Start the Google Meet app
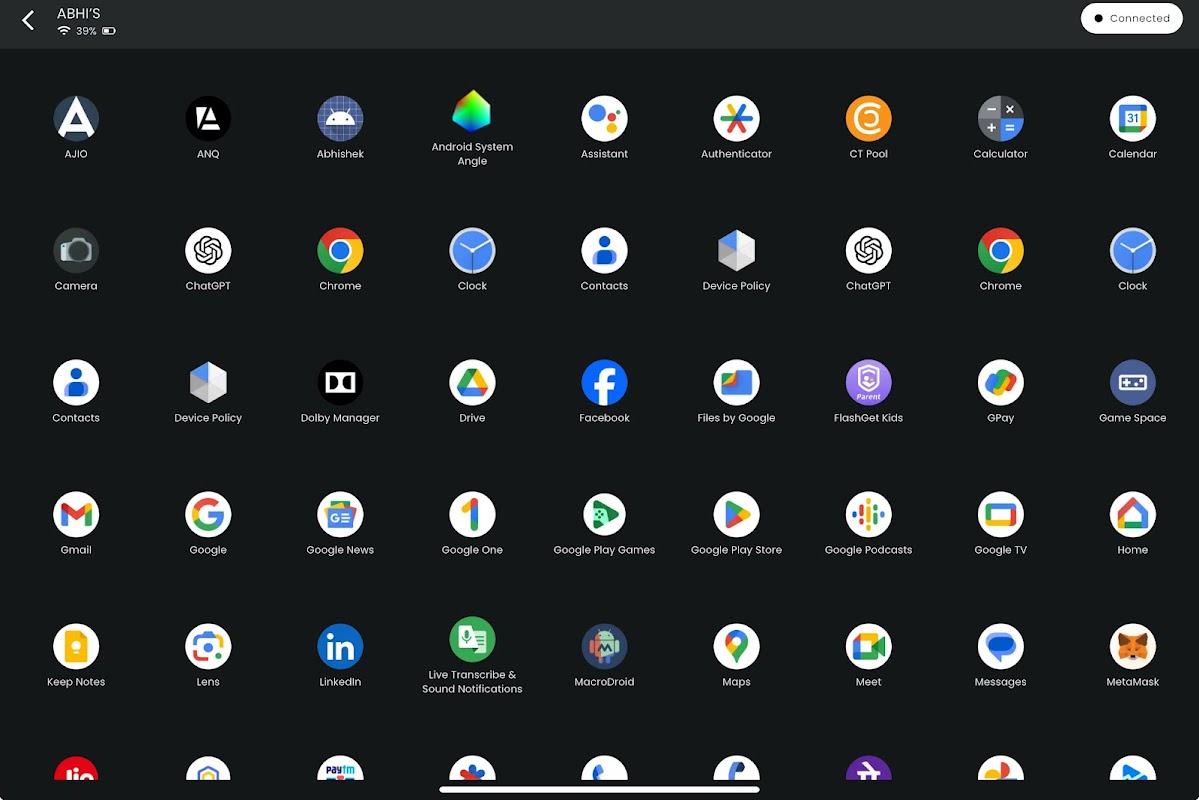The width and height of the screenshot is (1199, 800). click(869, 647)
